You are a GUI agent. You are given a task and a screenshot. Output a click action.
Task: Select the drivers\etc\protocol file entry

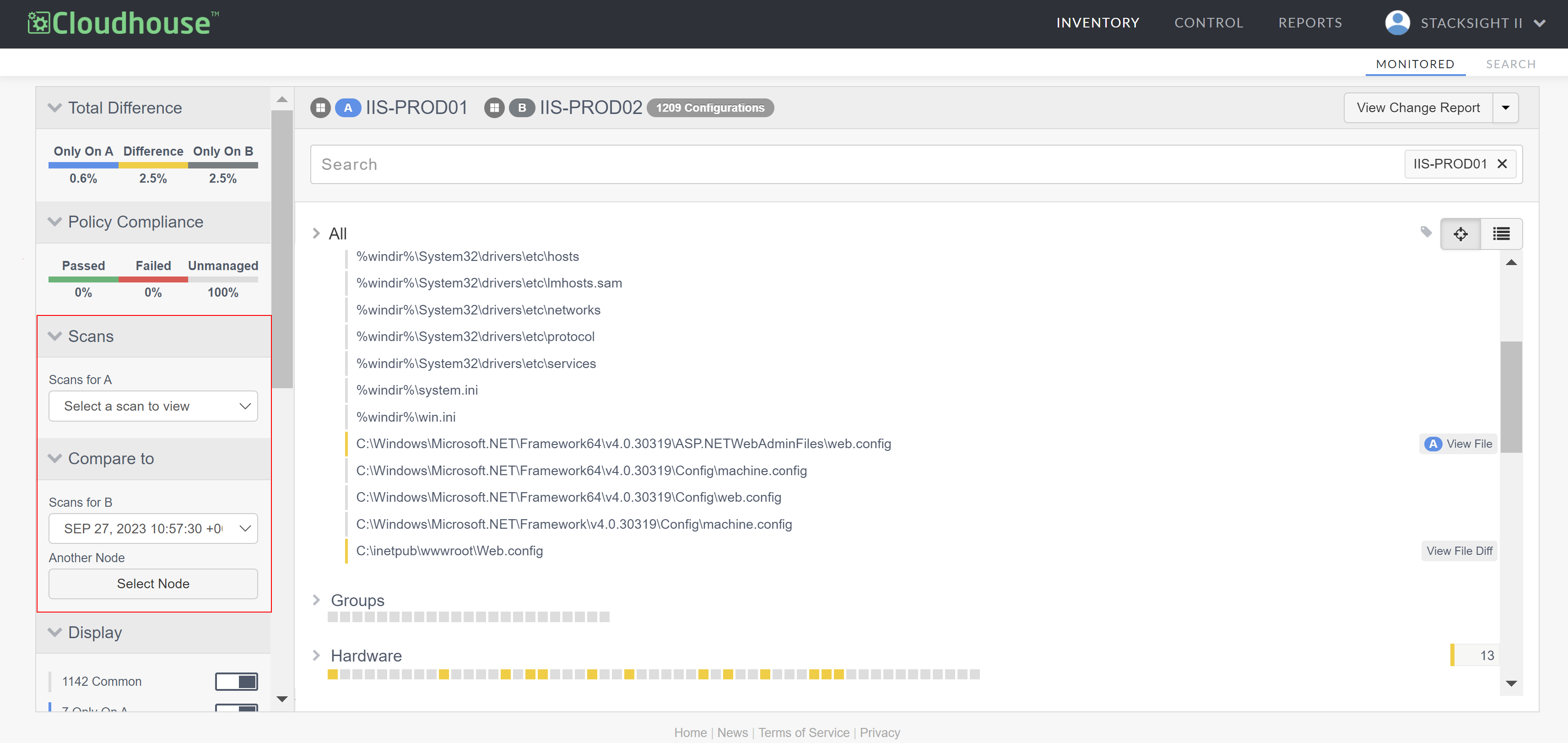point(475,337)
